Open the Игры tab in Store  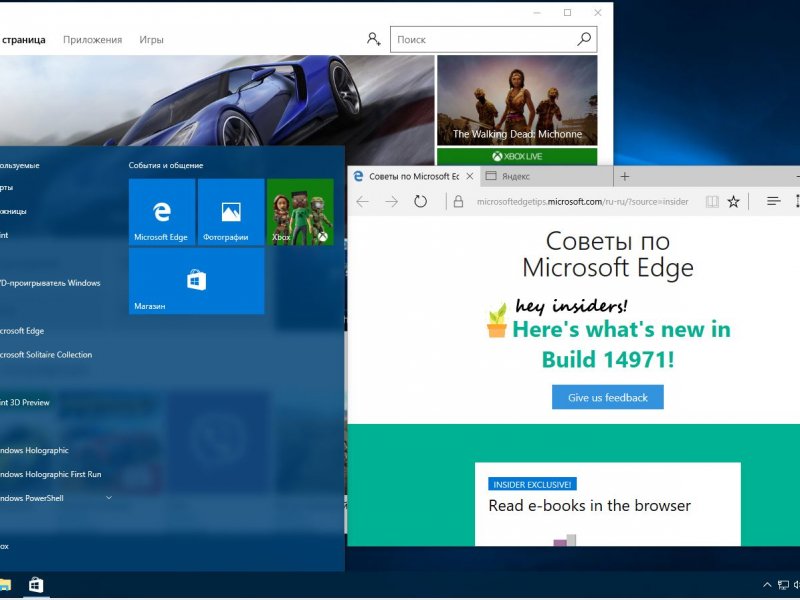click(151, 40)
